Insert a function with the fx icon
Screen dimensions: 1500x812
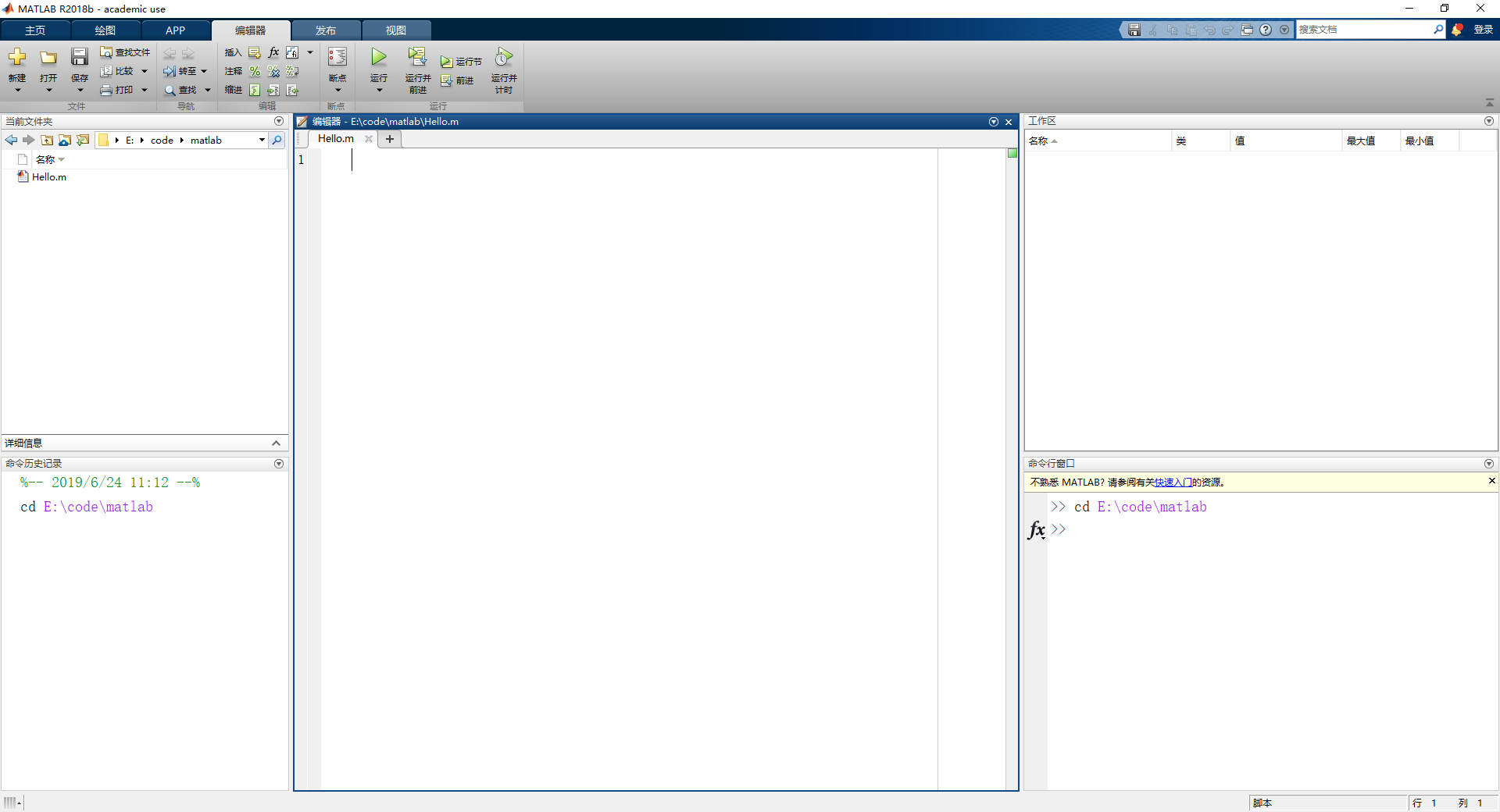pos(273,52)
